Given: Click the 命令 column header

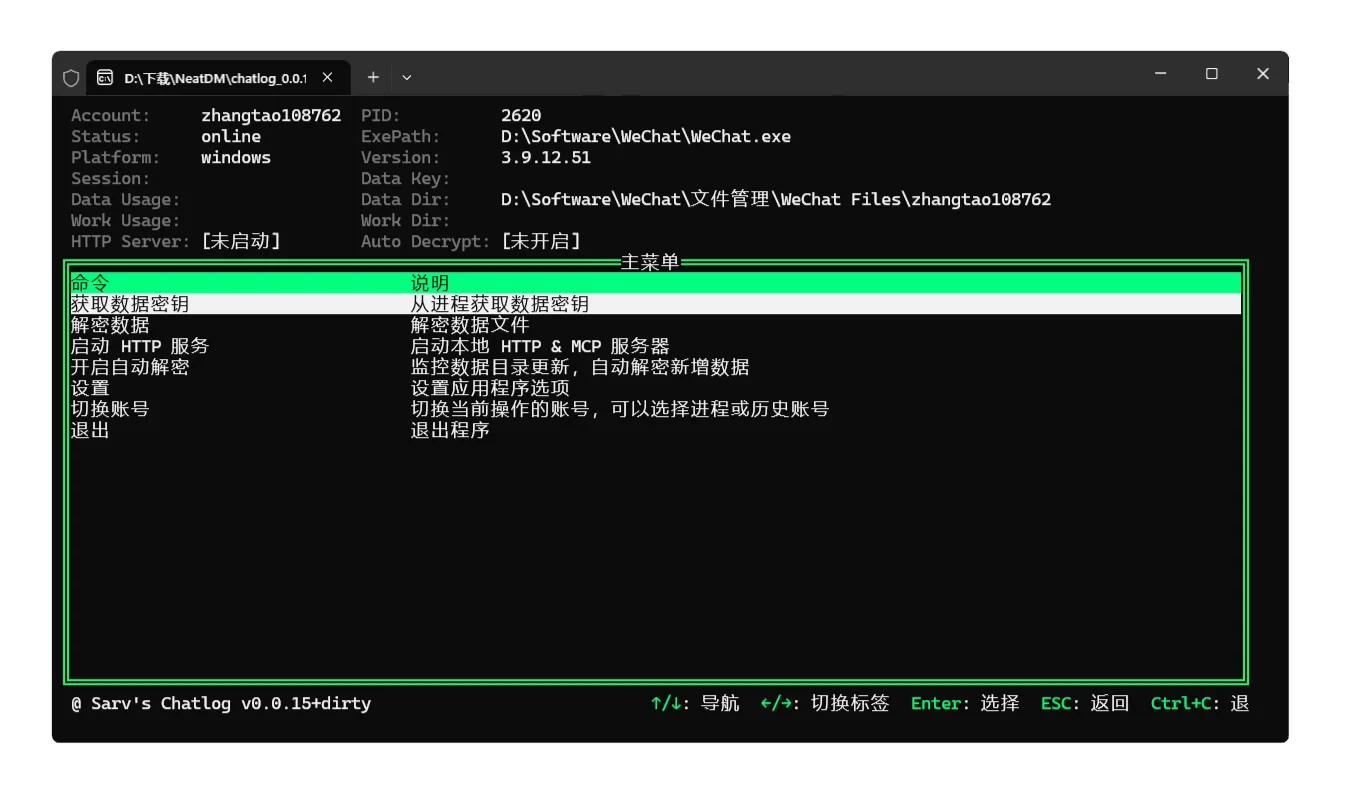Looking at the screenshot, I should pos(90,283).
